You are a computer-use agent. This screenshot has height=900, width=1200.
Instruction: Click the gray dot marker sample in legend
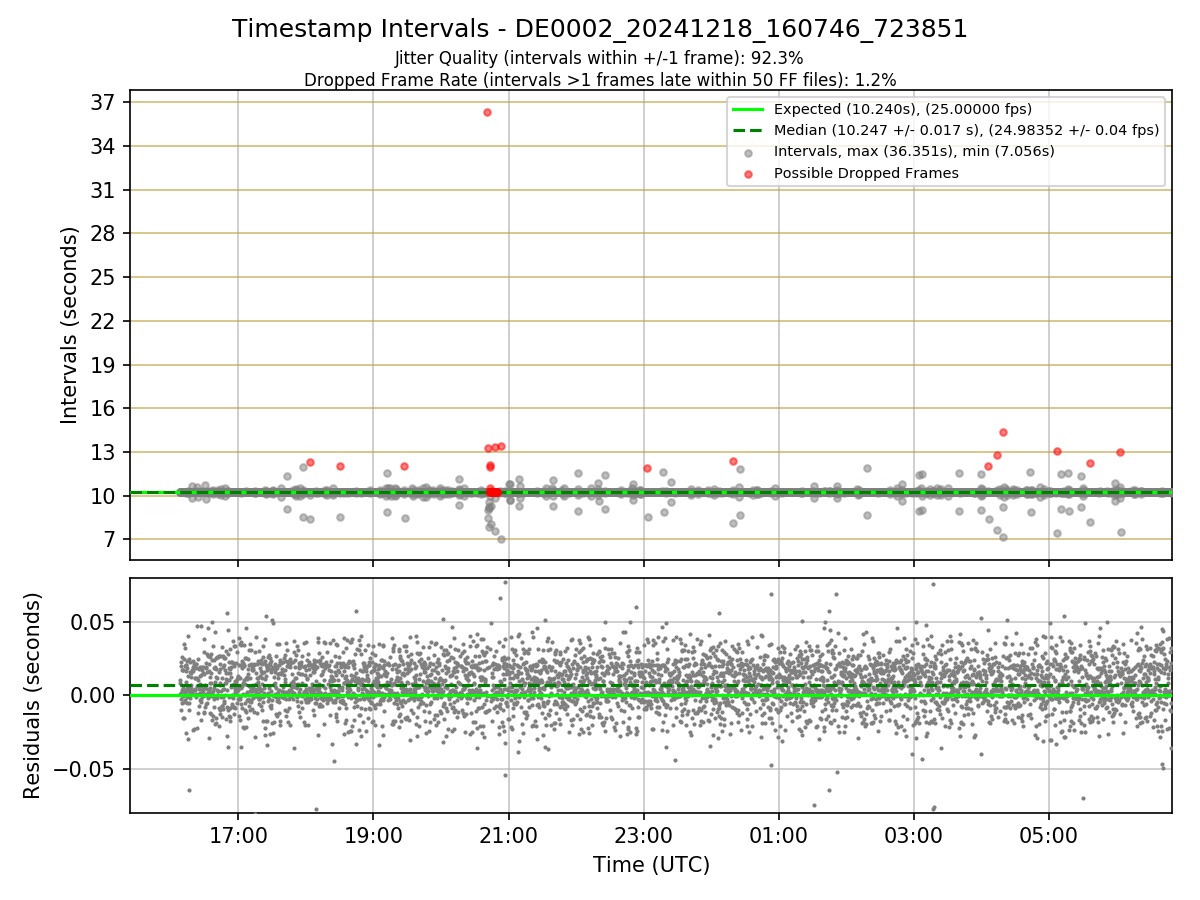point(749,152)
